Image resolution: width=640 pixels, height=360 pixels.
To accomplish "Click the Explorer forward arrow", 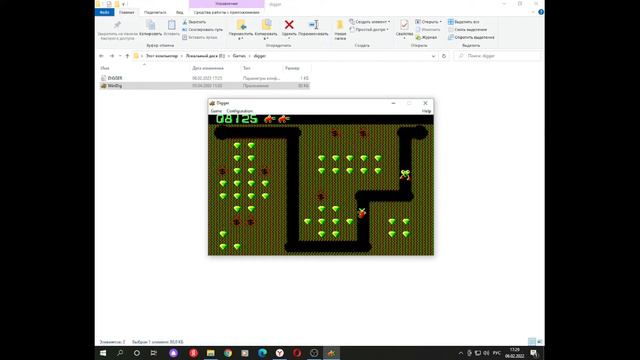I will point(112,56).
